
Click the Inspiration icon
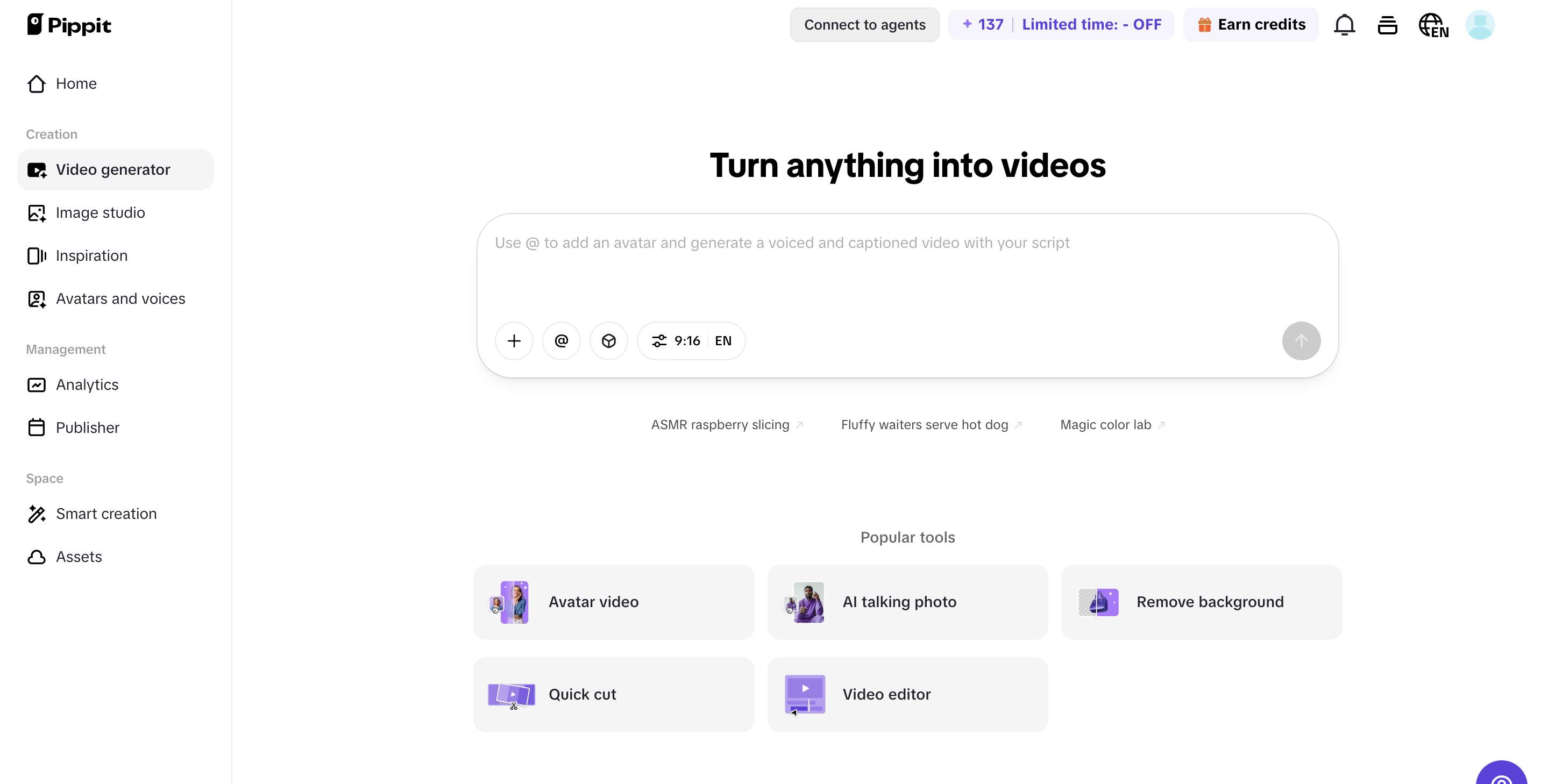[37, 256]
